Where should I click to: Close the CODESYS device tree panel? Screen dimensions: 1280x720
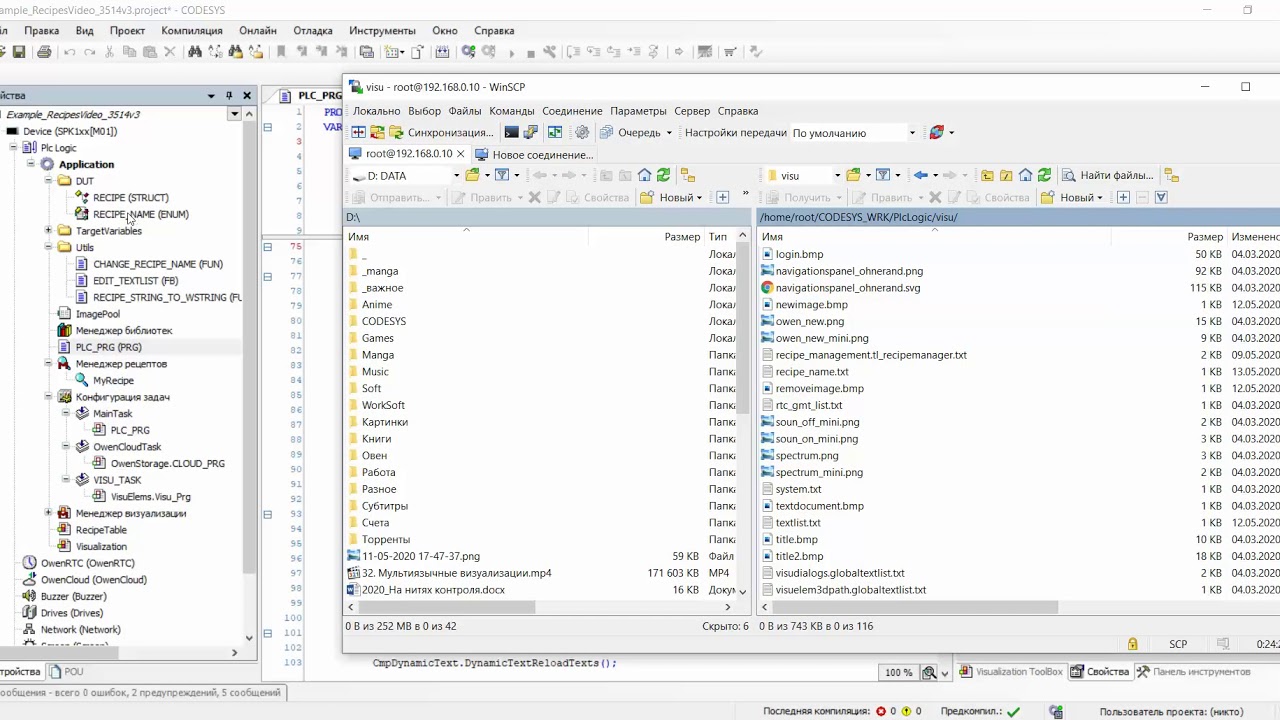(x=247, y=95)
